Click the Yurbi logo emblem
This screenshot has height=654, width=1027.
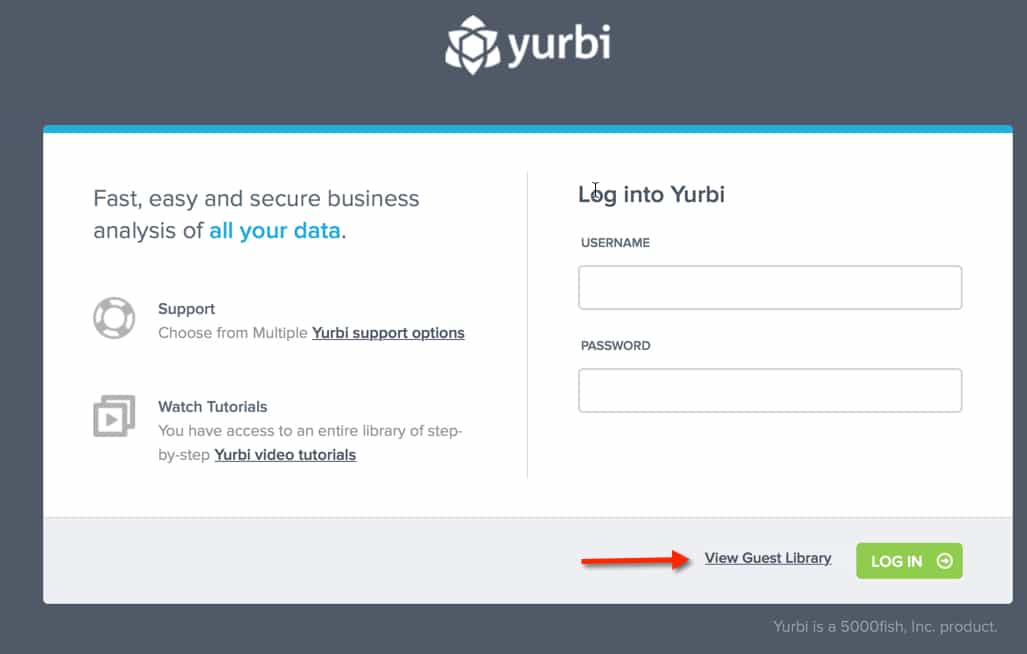pyautogui.click(x=474, y=45)
